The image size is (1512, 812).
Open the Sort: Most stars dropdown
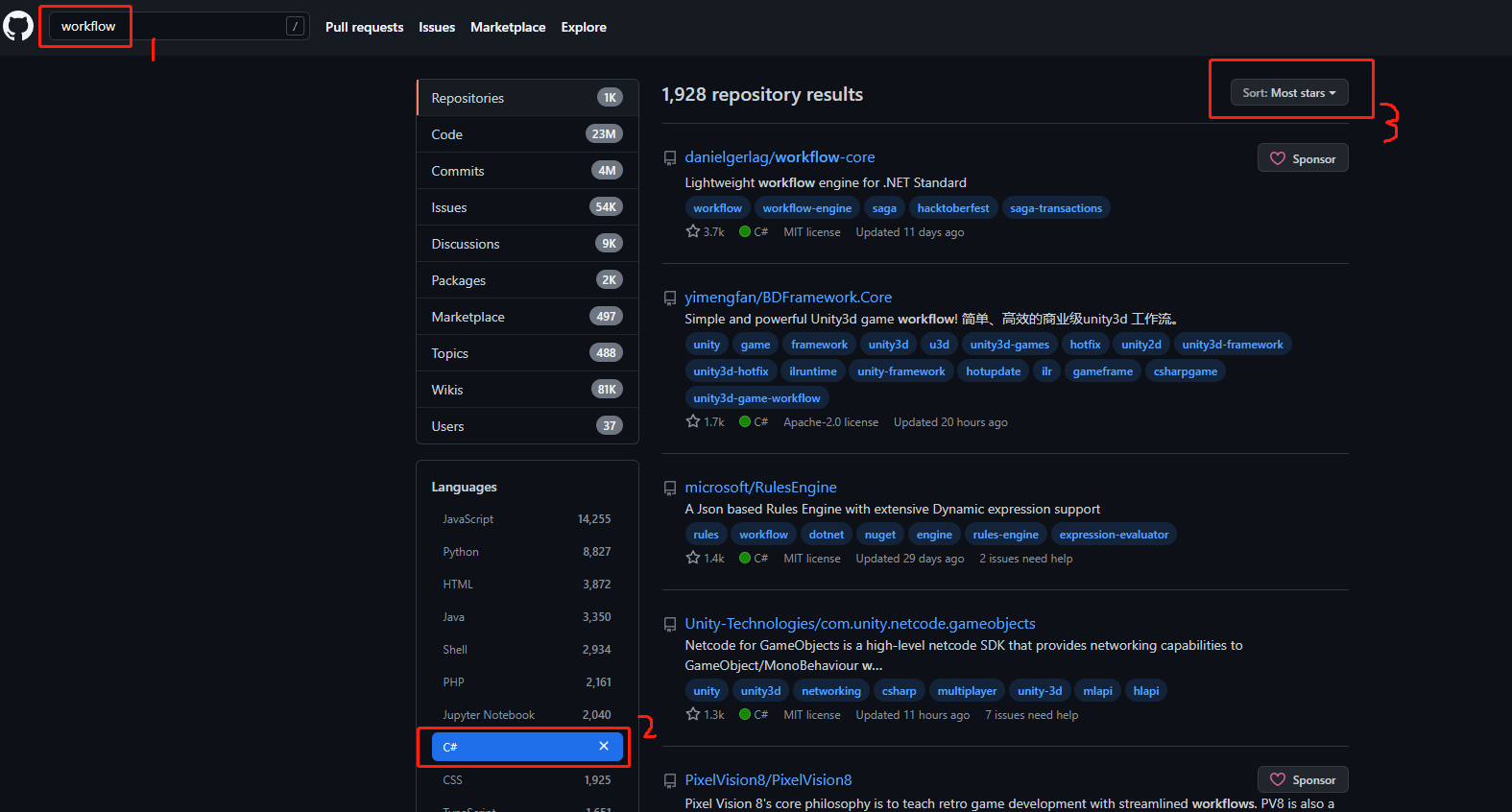(x=1289, y=92)
